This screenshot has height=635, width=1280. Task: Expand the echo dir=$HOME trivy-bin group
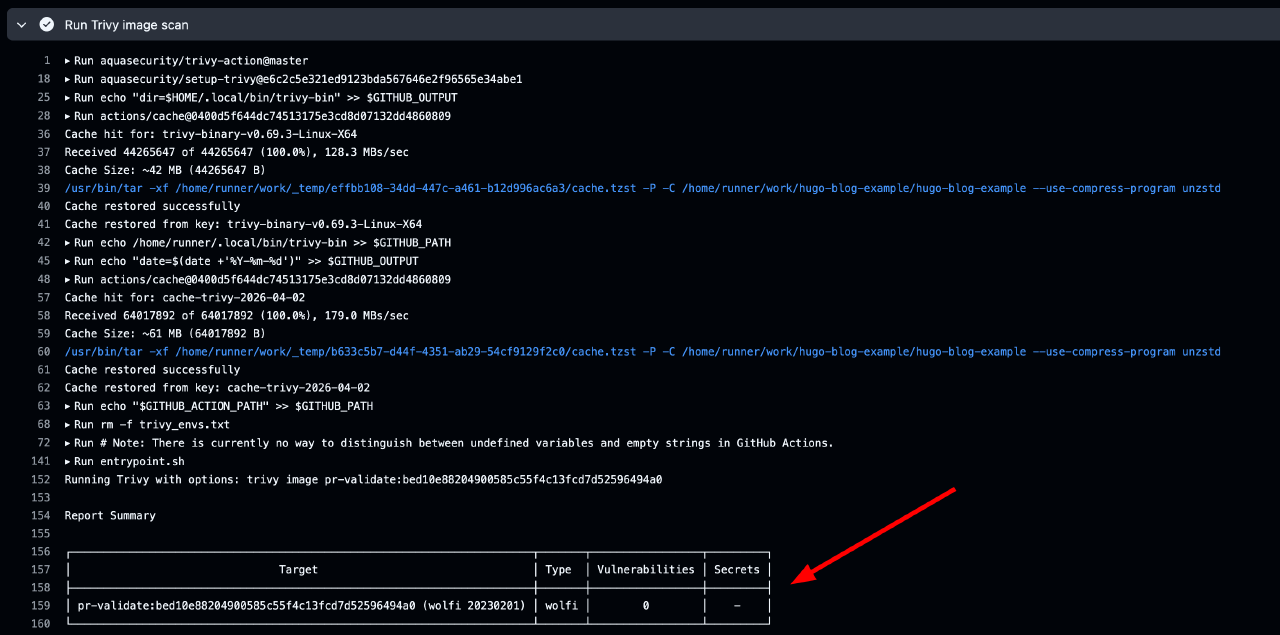[x=261, y=97]
